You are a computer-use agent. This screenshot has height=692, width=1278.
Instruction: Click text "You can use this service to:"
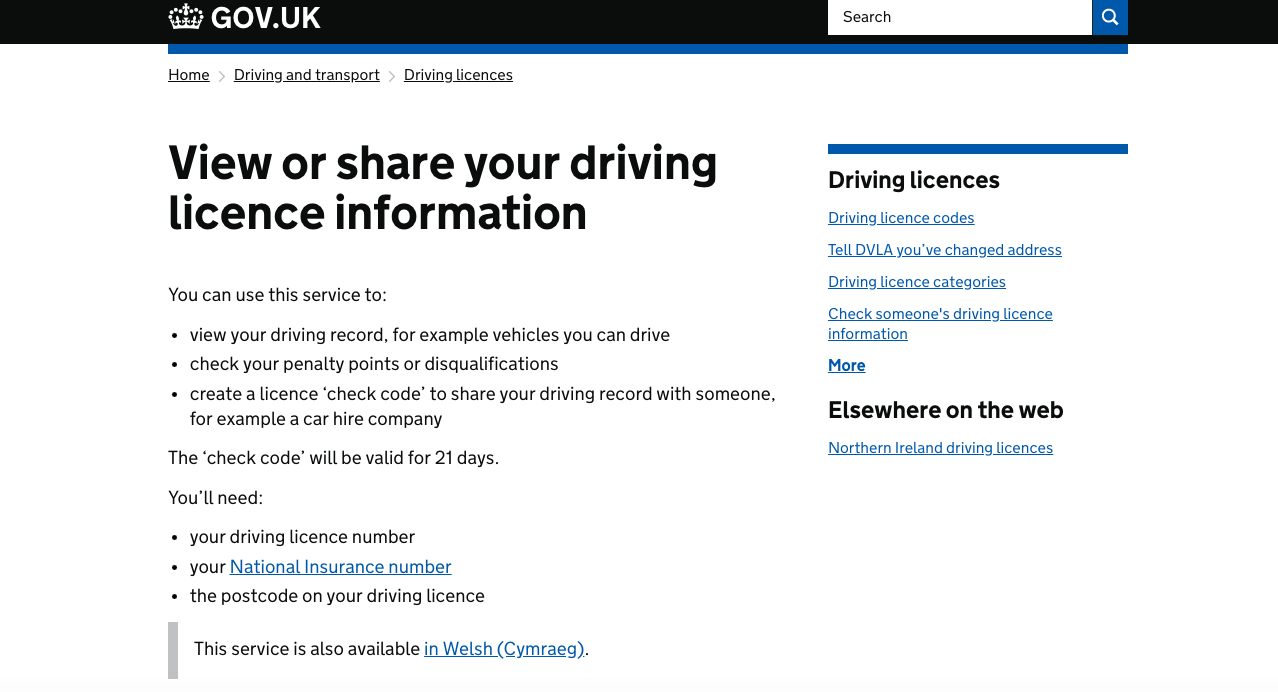click(277, 295)
